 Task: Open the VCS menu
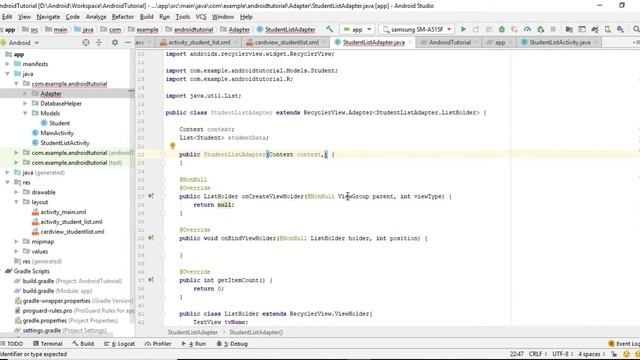(201, 17)
